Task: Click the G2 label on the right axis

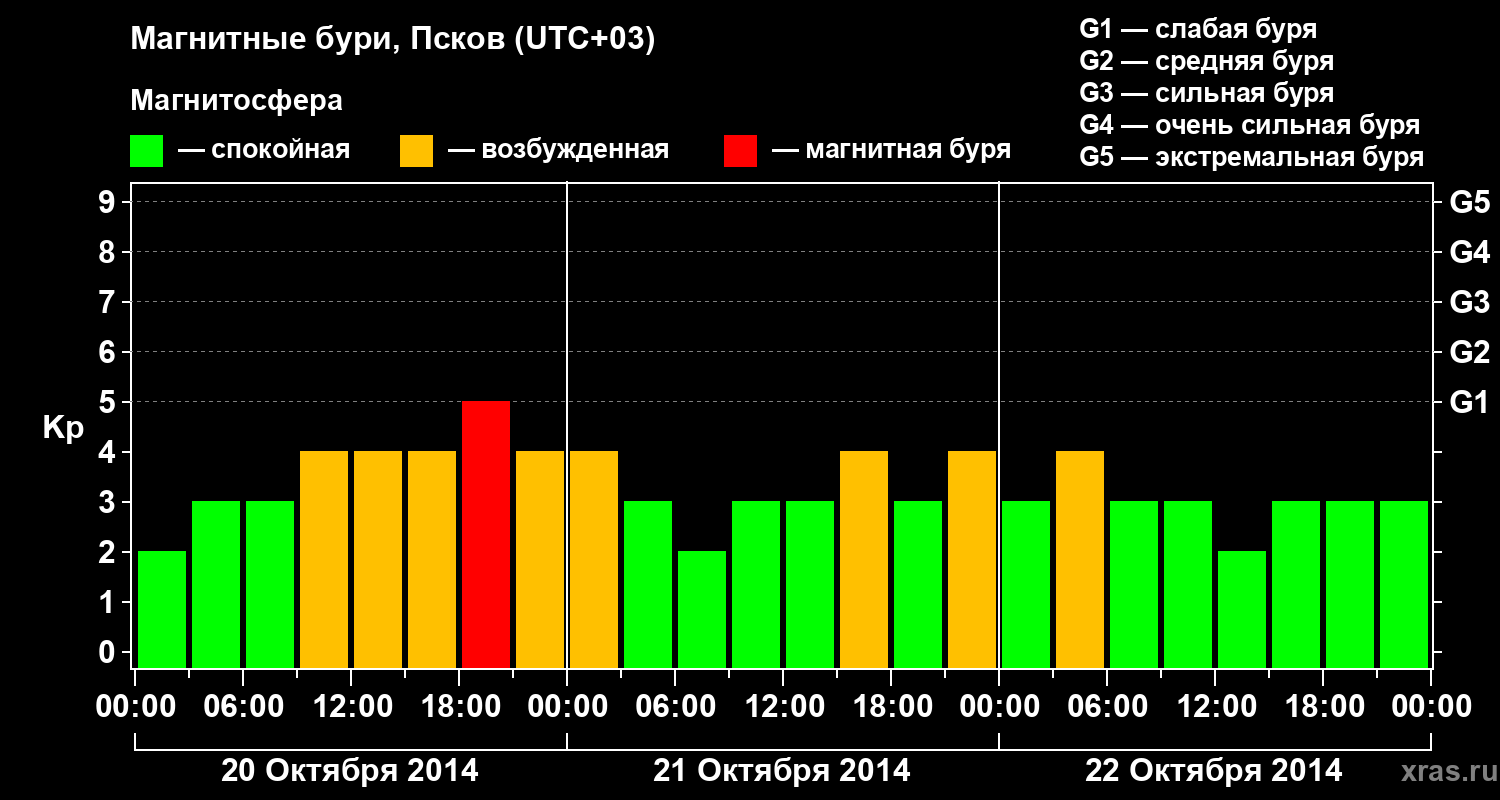Action: click(x=1469, y=352)
